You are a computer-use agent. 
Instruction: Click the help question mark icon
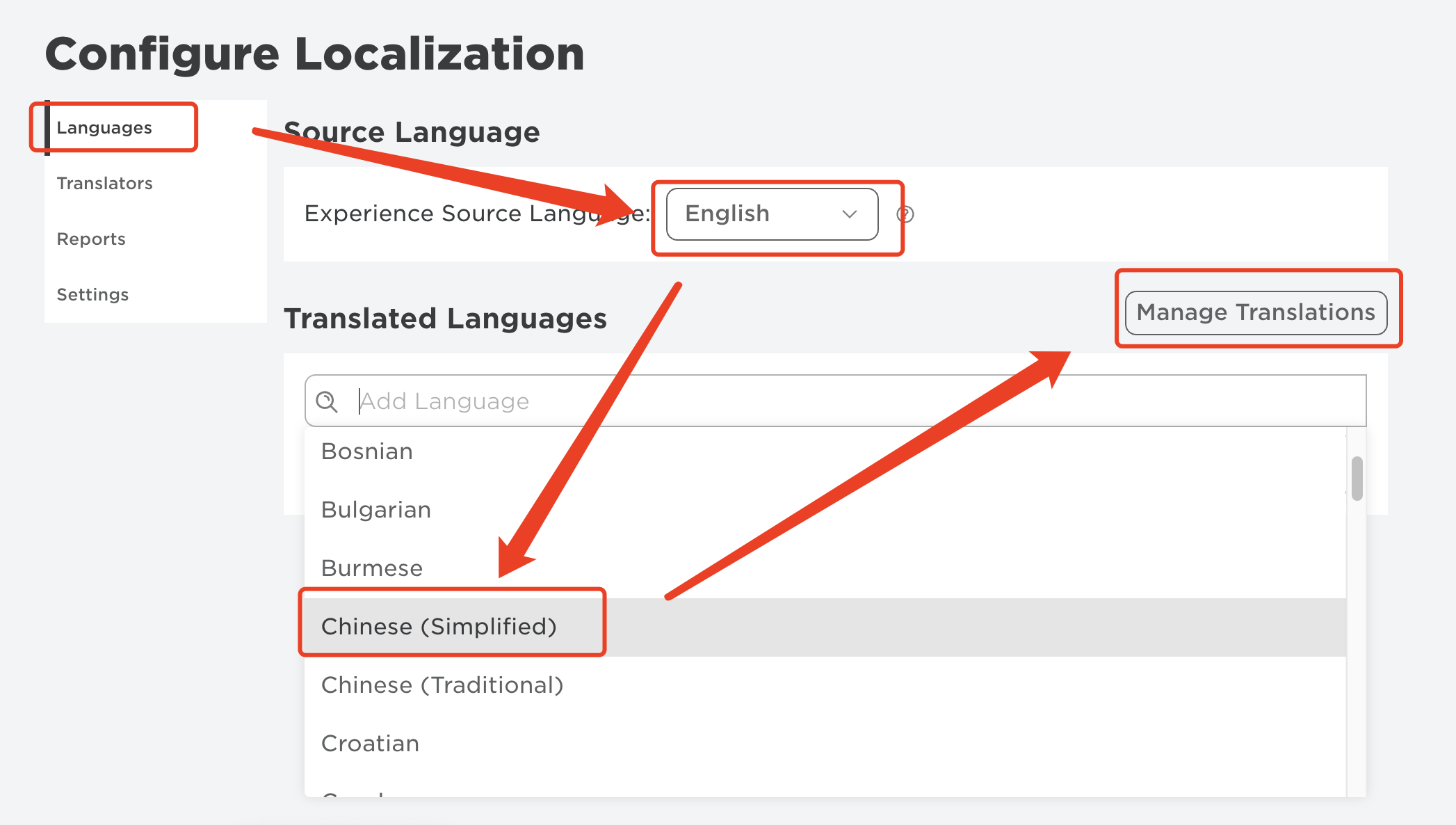tap(905, 214)
